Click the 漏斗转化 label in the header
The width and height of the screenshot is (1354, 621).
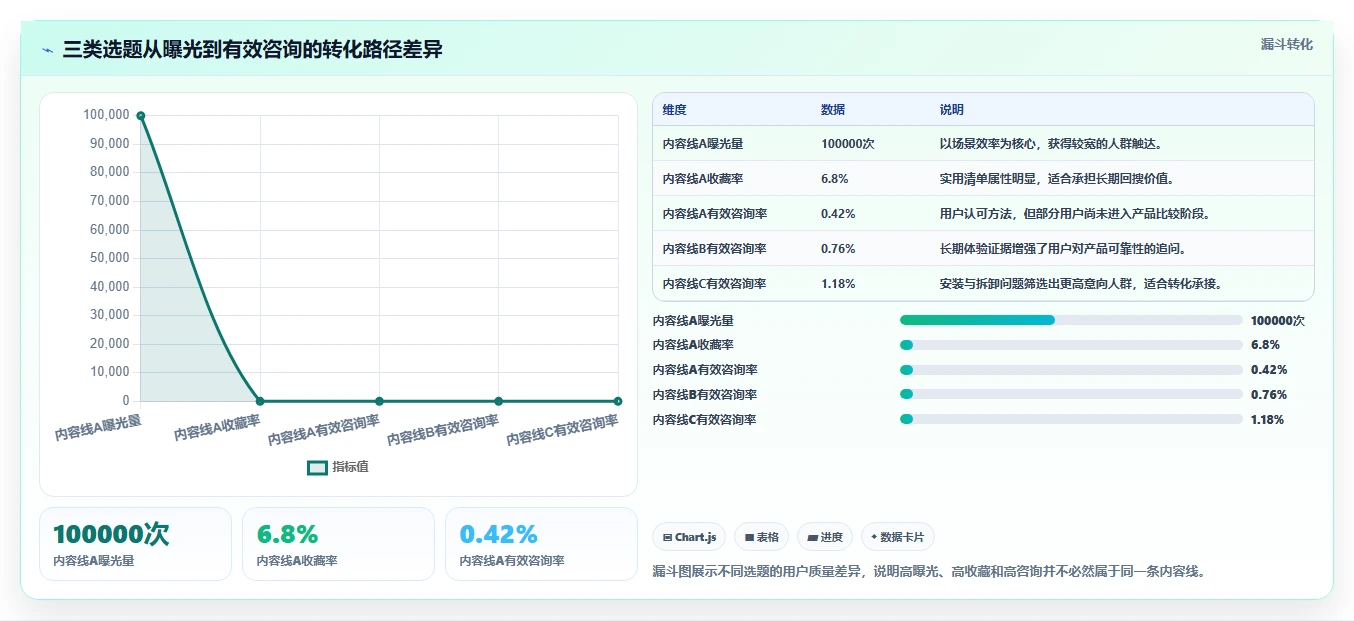[x=1286, y=45]
